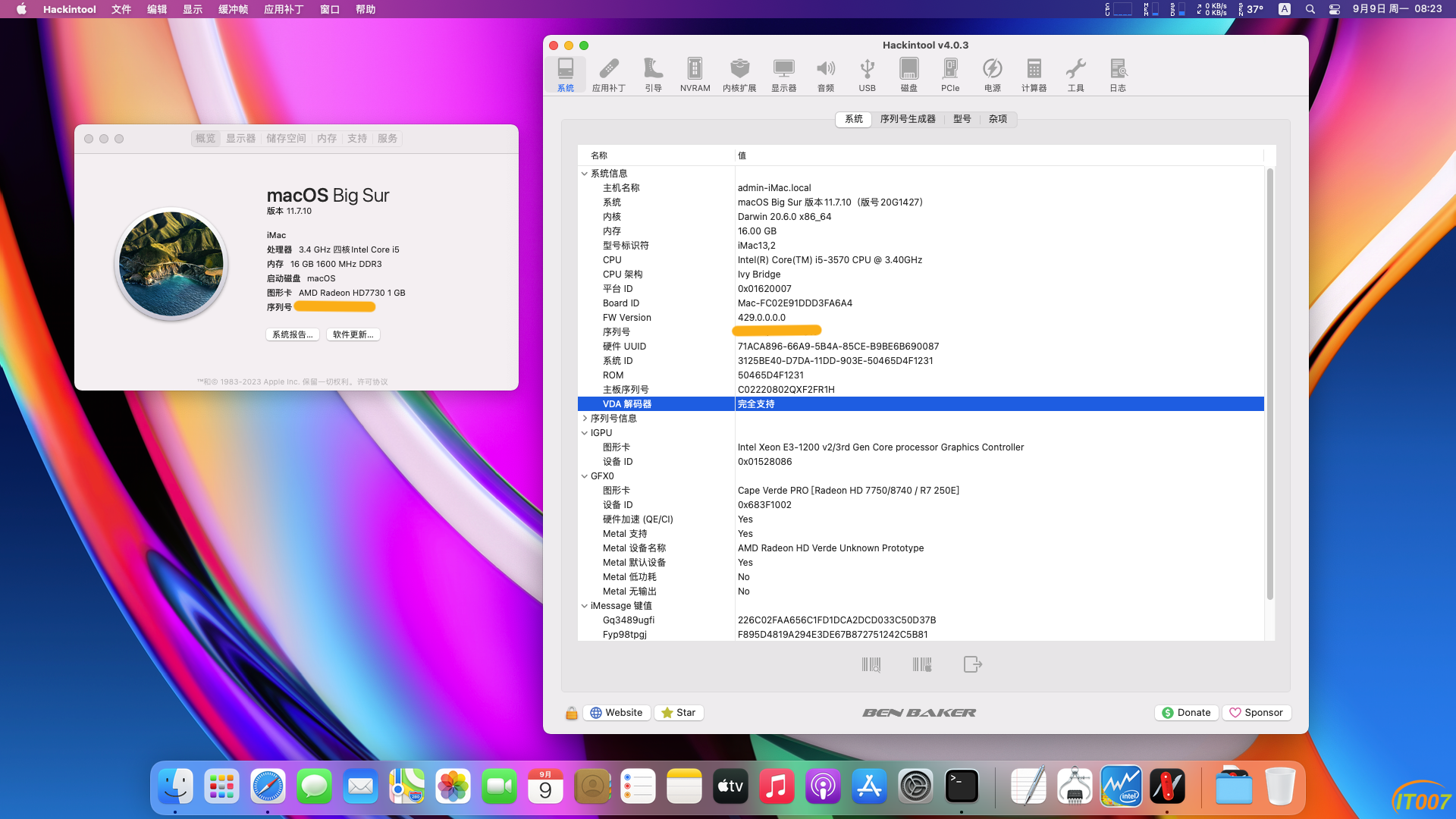Switch to the 序列号生成器 tab
This screenshot has width=1456, height=819.
click(x=908, y=119)
